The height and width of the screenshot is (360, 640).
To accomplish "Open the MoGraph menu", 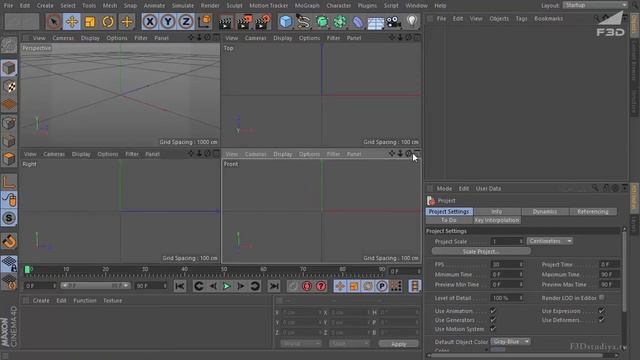I will click(x=307, y=6).
